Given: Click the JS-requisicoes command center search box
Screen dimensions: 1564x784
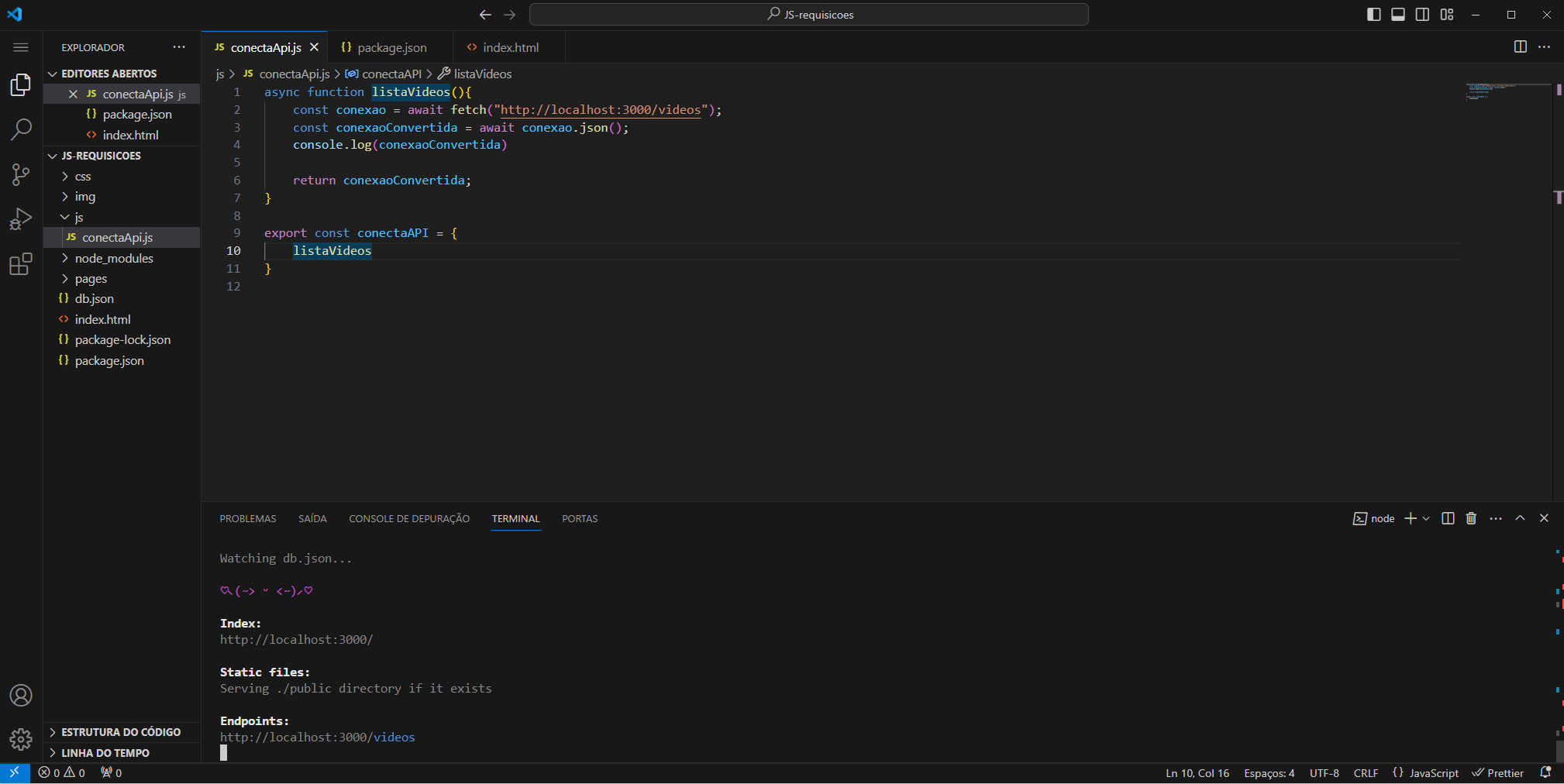Looking at the screenshot, I should [x=809, y=15].
